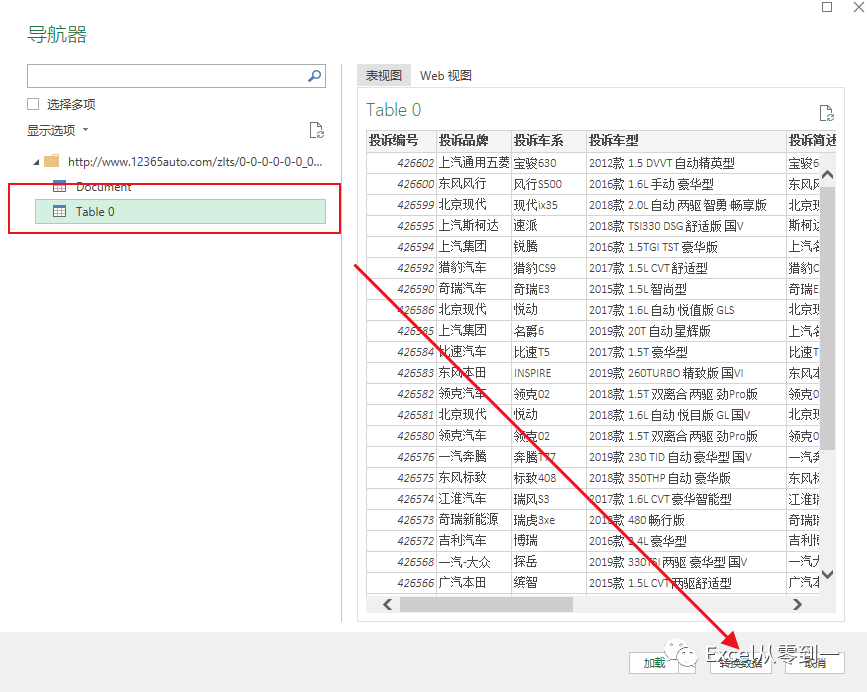Click the cell 标致408

549,478
